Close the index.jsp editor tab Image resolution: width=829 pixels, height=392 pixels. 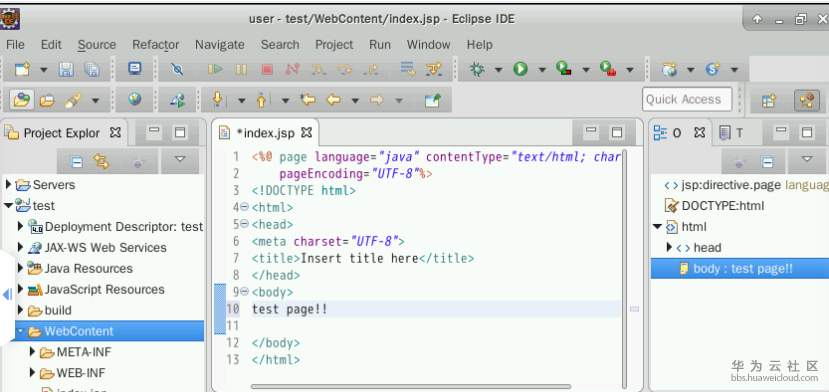306,132
